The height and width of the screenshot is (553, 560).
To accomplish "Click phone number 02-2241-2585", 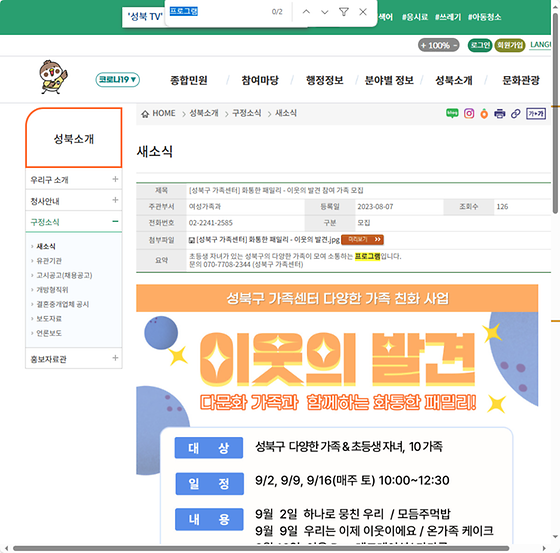I will pyautogui.click(x=210, y=223).
